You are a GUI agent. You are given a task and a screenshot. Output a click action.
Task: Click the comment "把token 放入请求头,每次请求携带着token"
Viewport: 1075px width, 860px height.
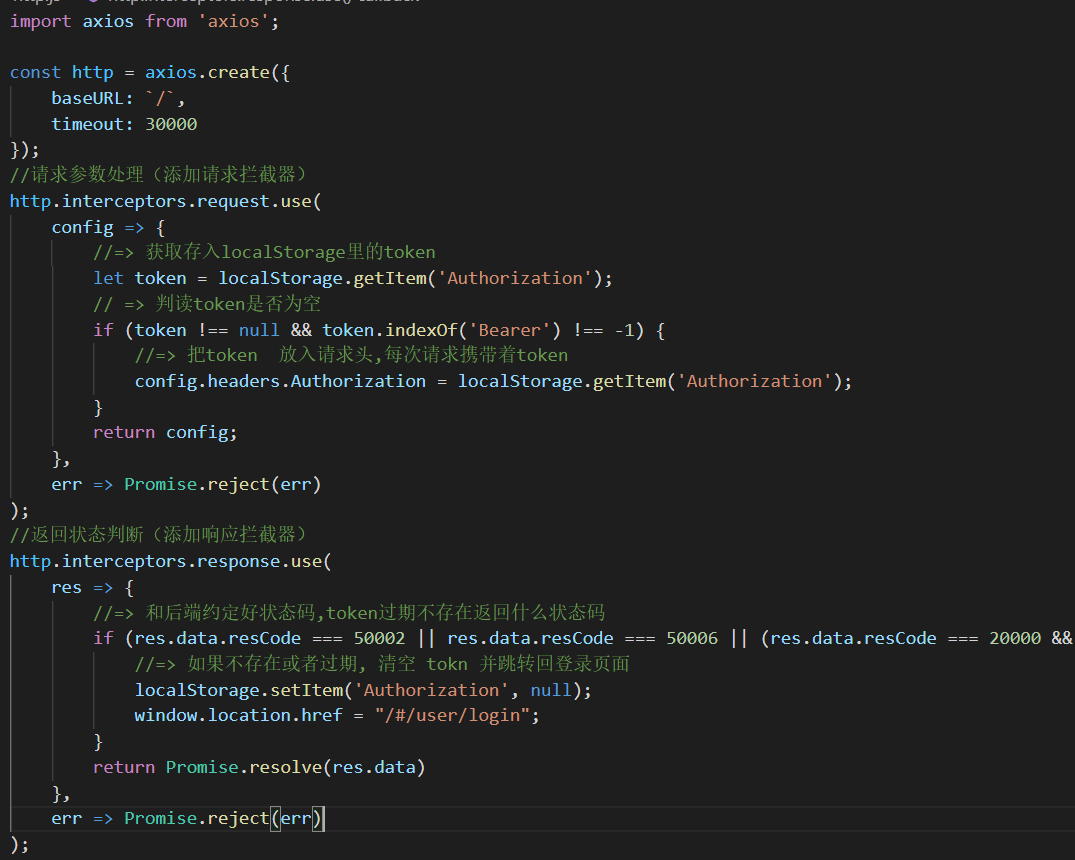point(378,355)
